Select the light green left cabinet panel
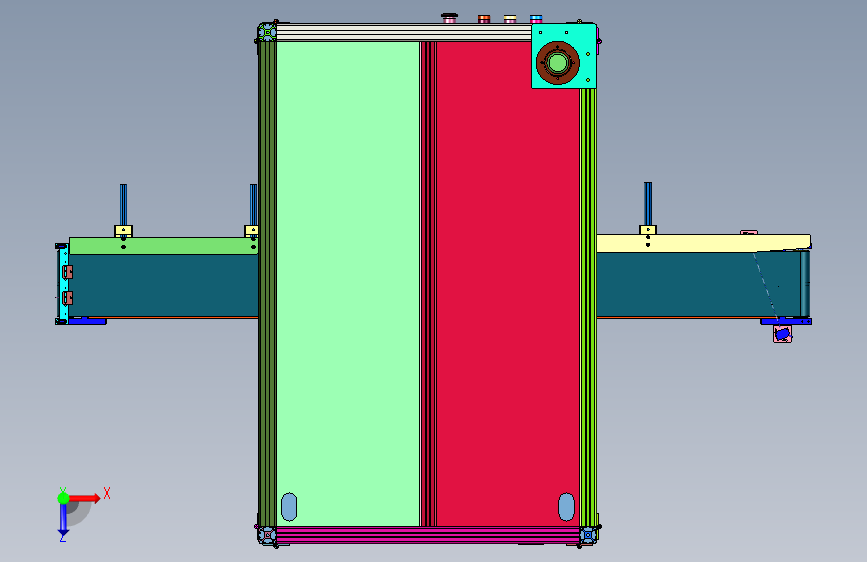 coord(348,283)
